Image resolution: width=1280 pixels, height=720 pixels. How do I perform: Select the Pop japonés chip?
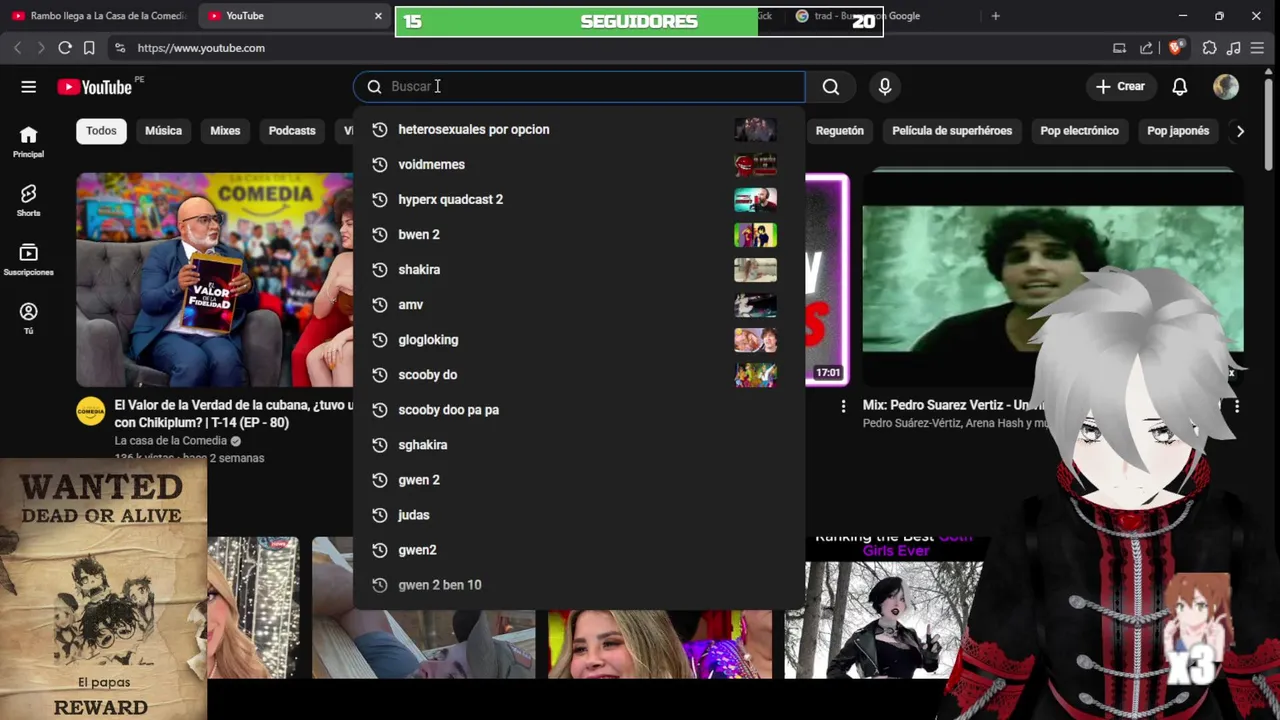click(x=1178, y=131)
